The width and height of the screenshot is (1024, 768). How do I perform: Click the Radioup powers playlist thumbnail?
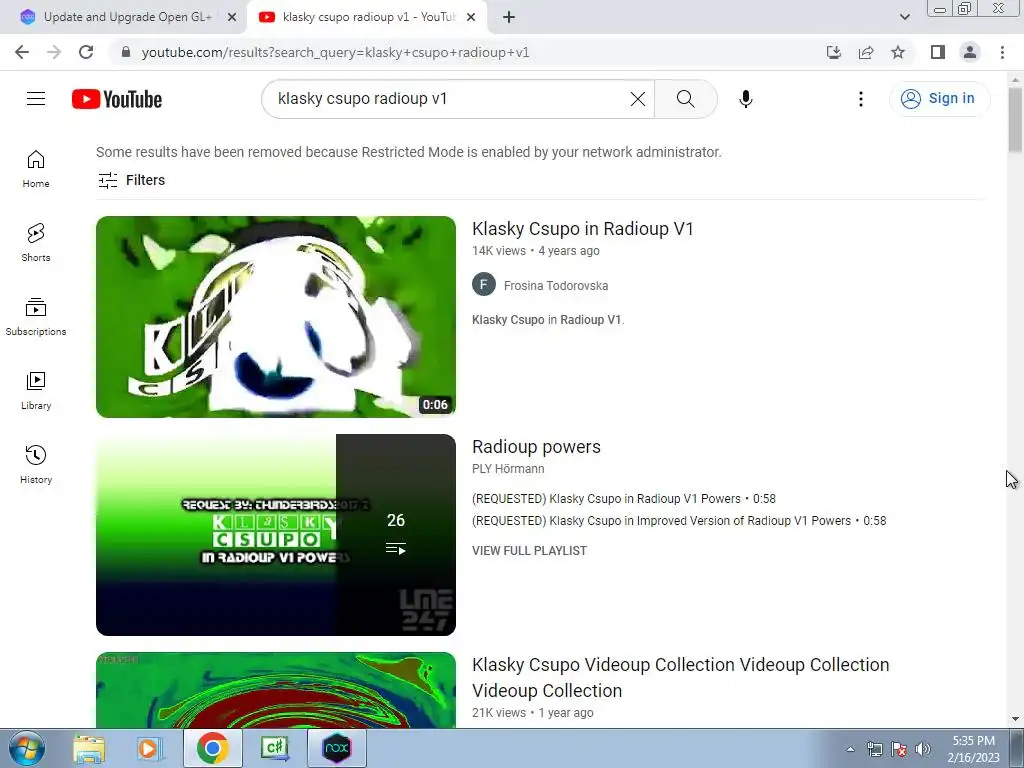coord(276,535)
